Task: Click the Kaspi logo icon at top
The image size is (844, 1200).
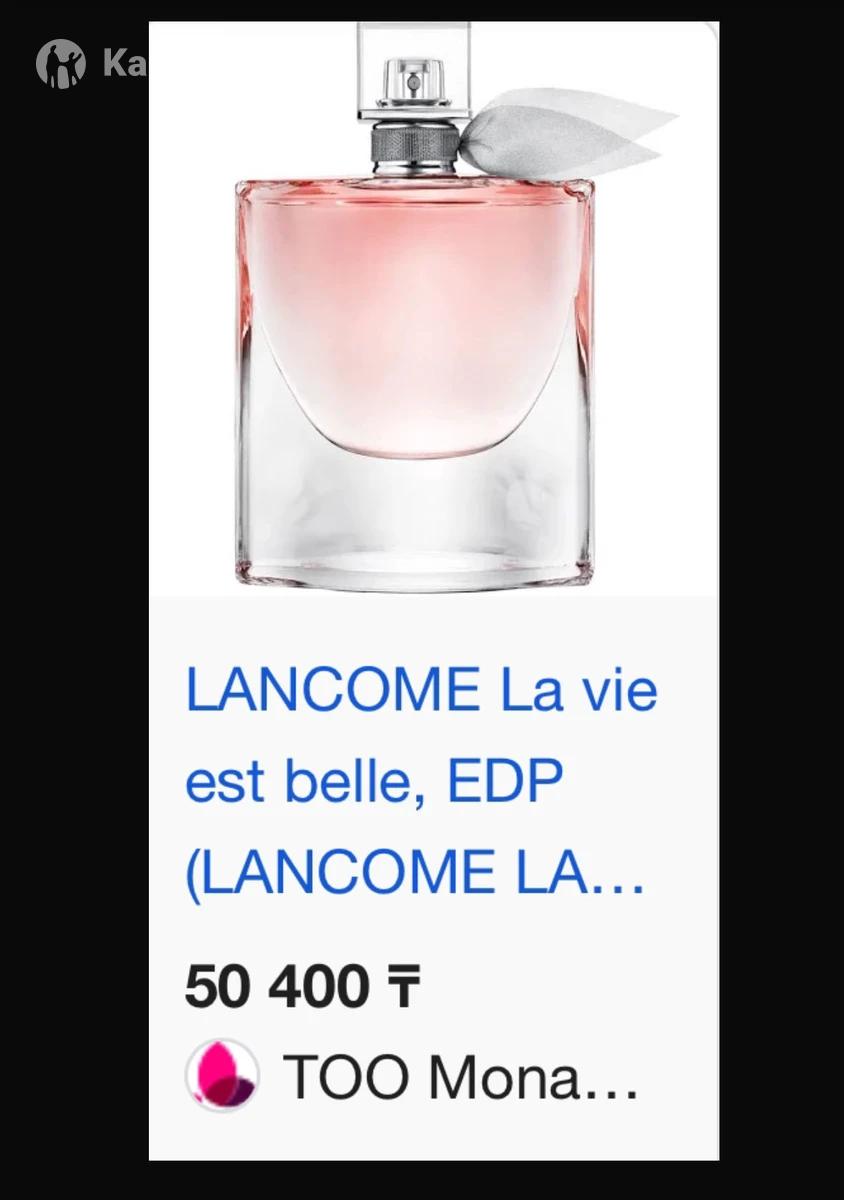Action: click(x=61, y=64)
